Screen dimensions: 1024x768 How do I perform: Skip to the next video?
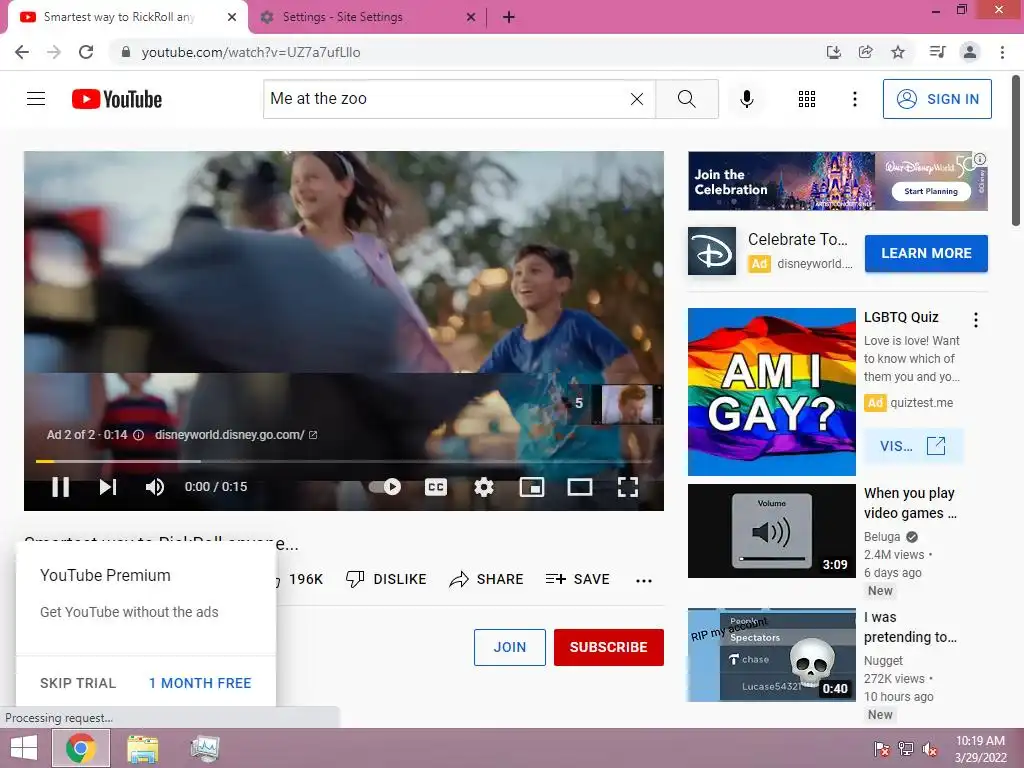(x=108, y=487)
